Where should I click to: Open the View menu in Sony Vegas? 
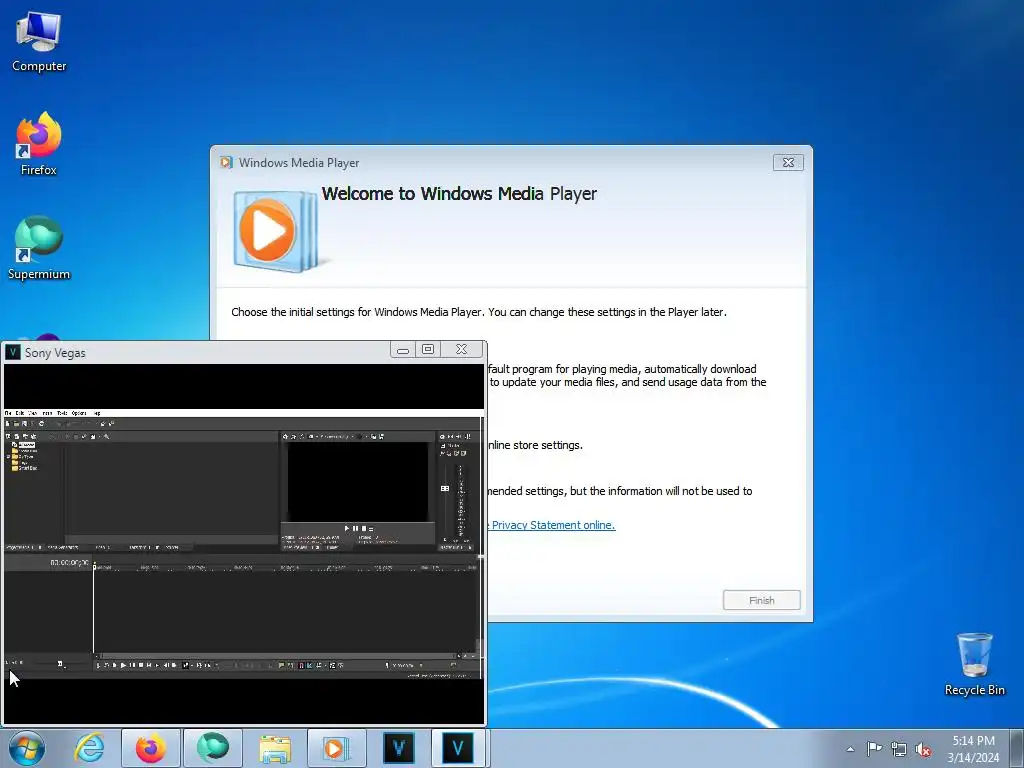(x=33, y=413)
